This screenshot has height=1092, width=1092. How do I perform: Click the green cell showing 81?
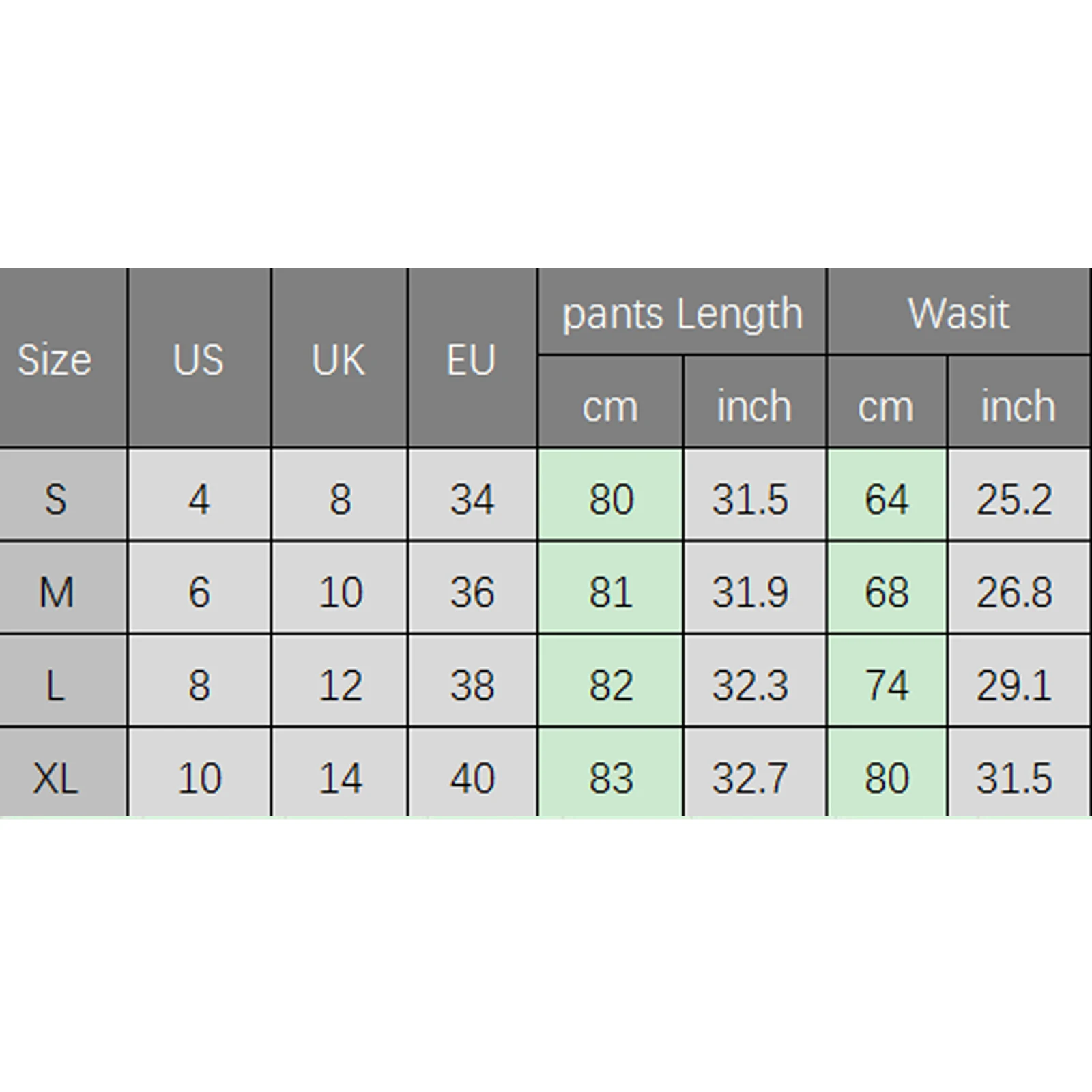[610, 588]
